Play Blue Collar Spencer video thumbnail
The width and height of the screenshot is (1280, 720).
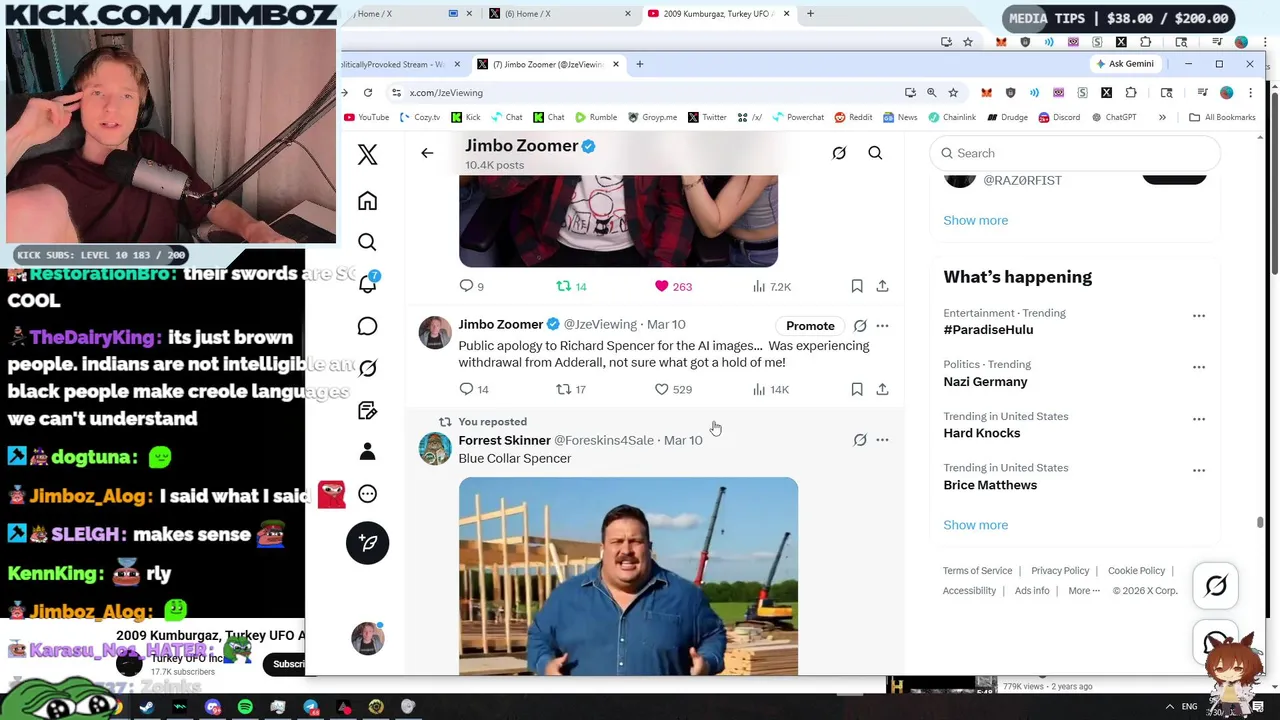point(628,577)
